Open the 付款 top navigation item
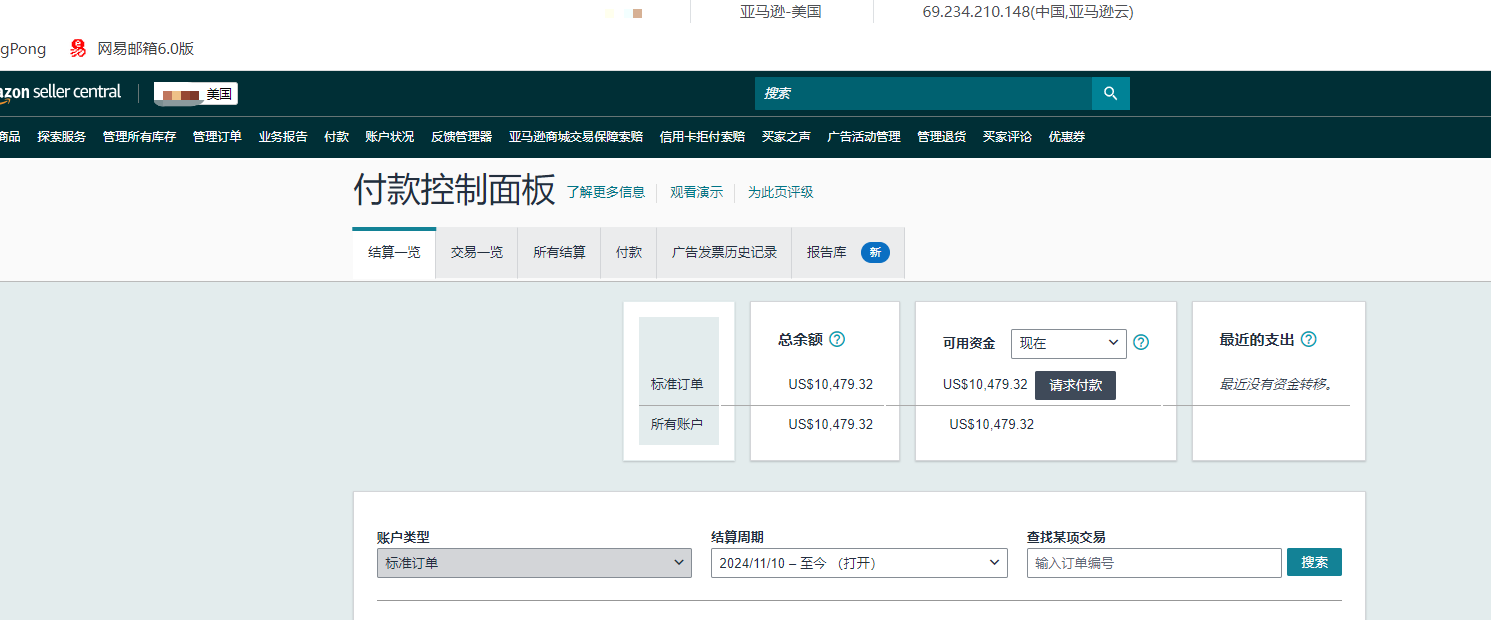The image size is (1491, 620). (337, 137)
